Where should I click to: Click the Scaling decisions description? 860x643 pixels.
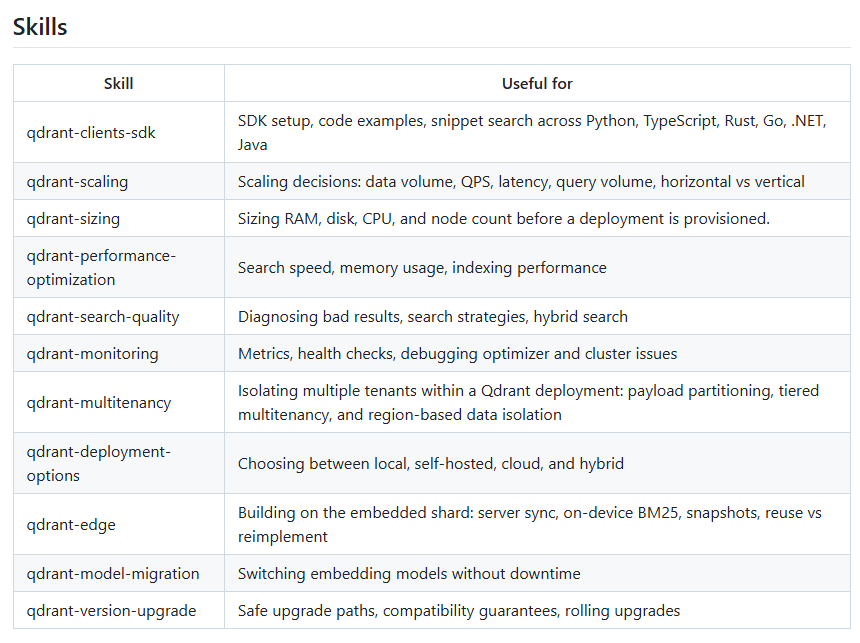[x=537, y=181]
